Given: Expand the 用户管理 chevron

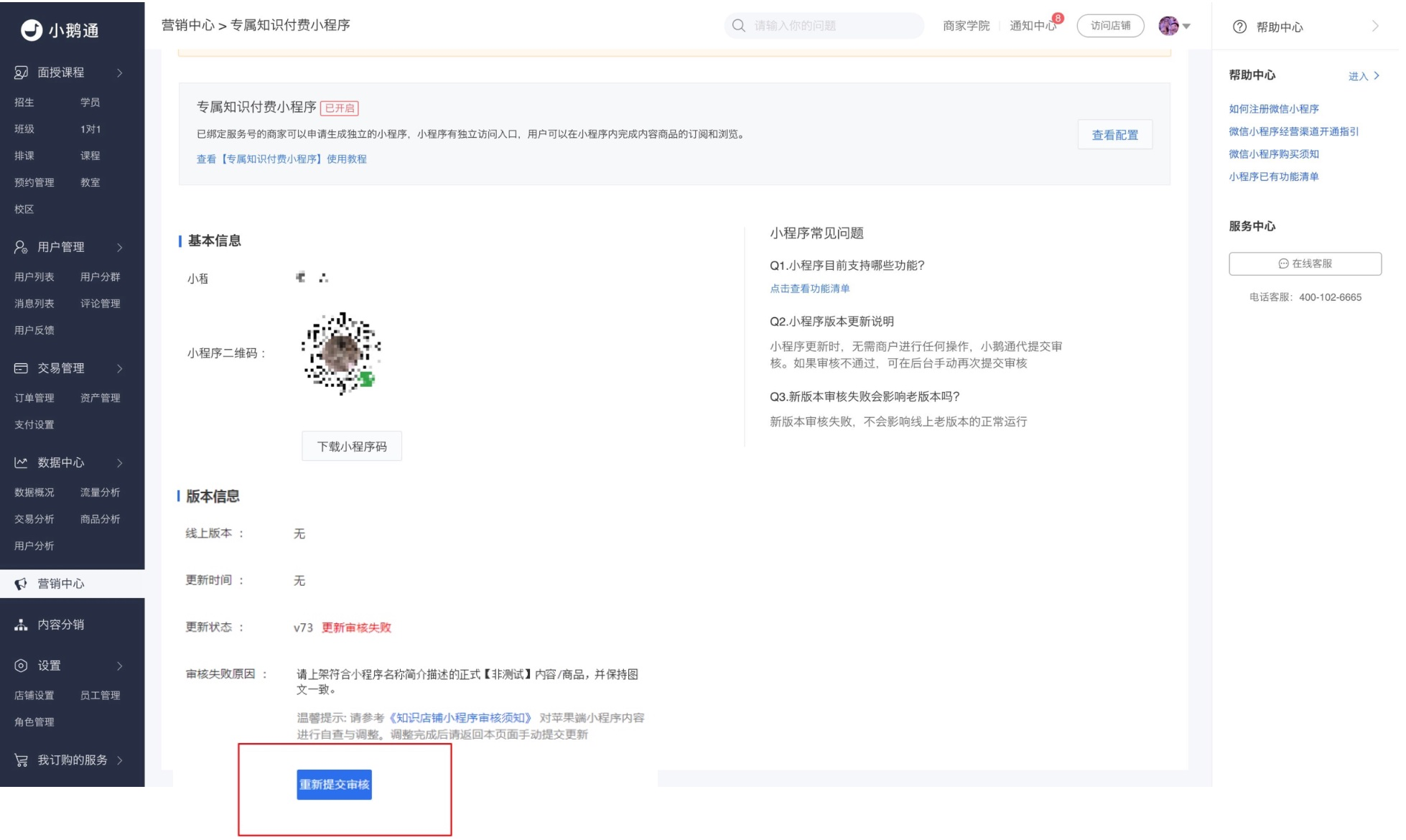Looking at the screenshot, I should pyautogui.click(x=120, y=247).
